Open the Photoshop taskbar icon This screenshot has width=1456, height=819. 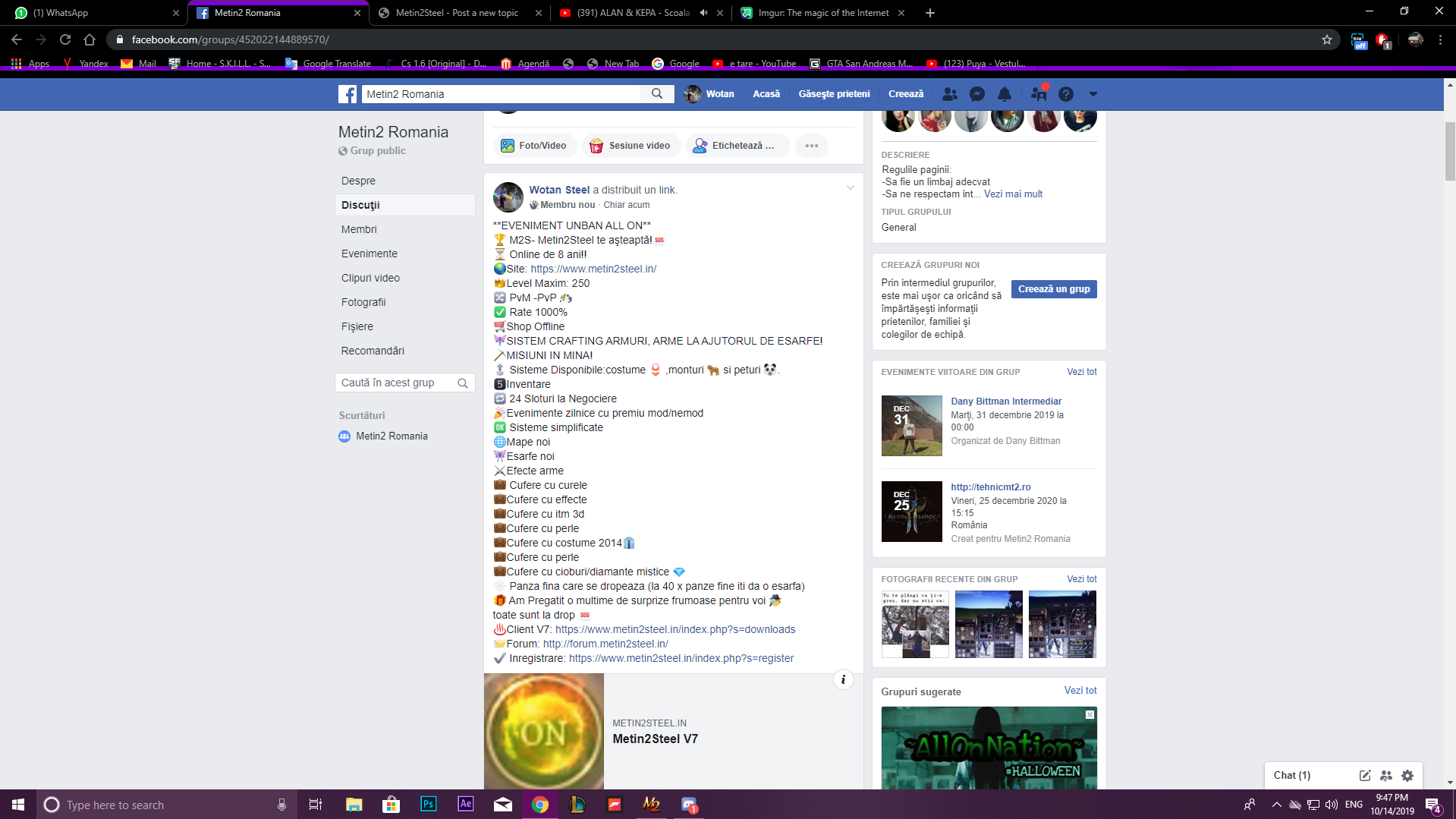coord(429,805)
